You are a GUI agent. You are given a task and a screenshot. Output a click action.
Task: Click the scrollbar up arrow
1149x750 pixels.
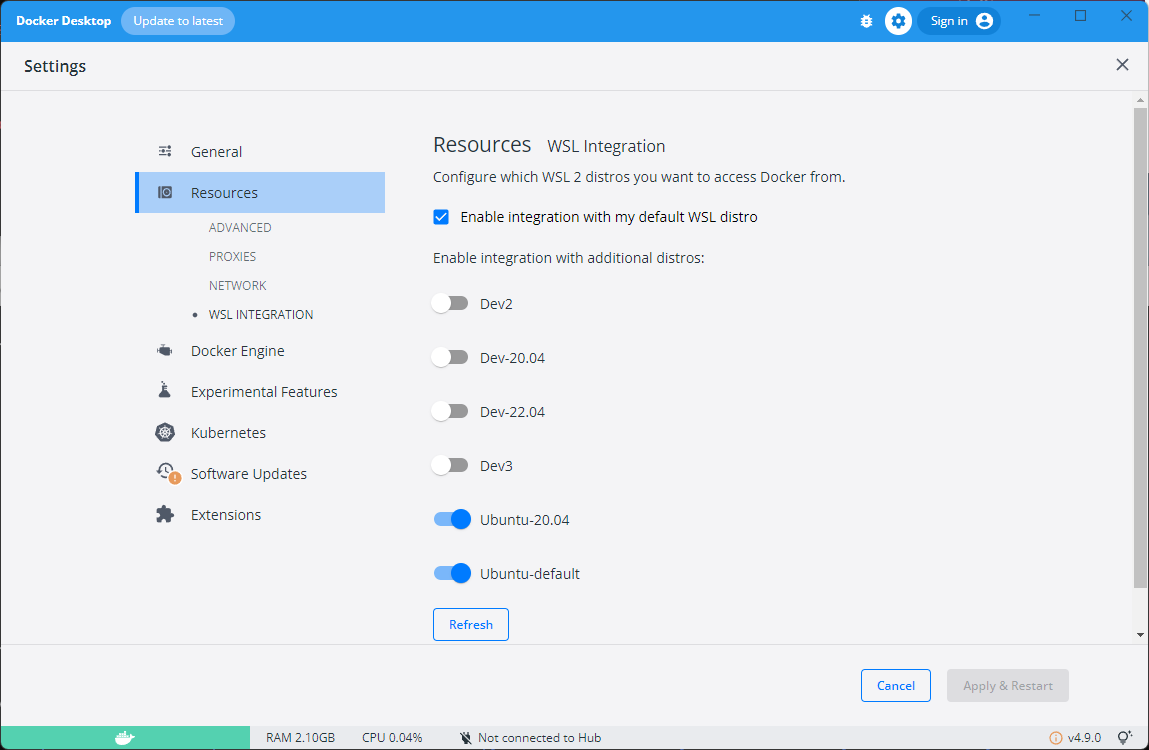pos(1140,100)
